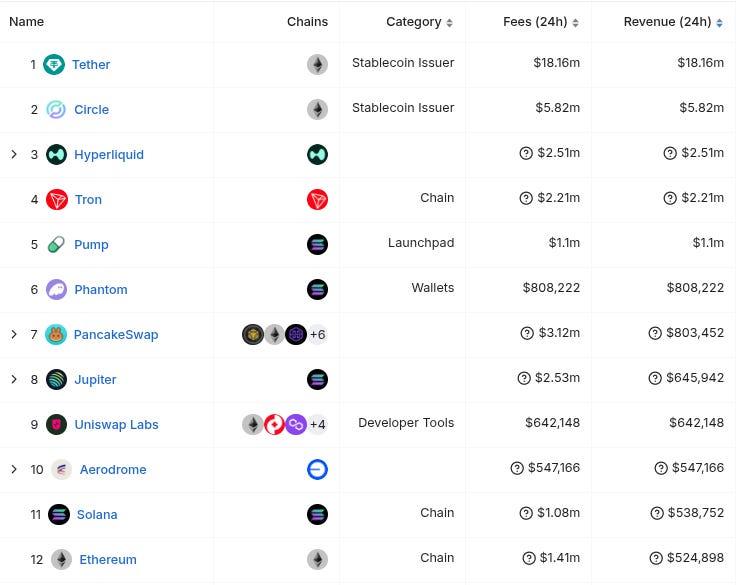The image size is (736, 585).
Task: Click the Ethereum chain icon in Tether row
Action: click(x=317, y=65)
